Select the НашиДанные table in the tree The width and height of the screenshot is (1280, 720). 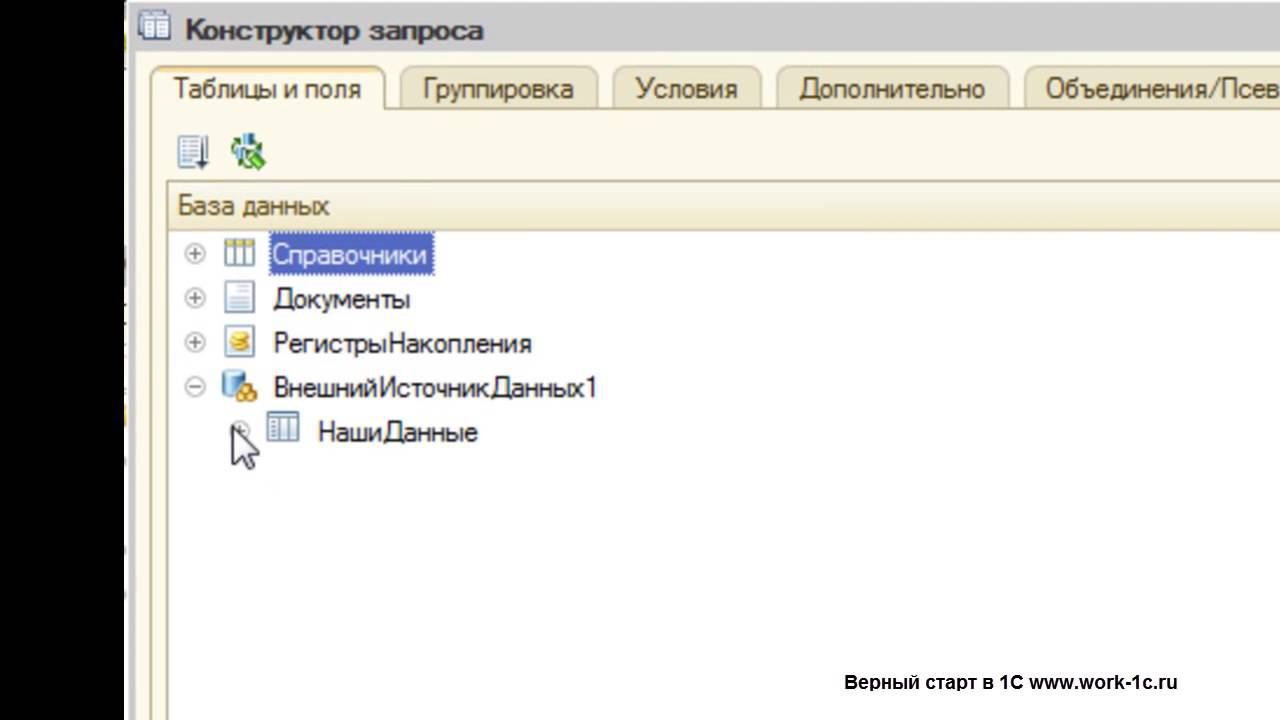397,432
